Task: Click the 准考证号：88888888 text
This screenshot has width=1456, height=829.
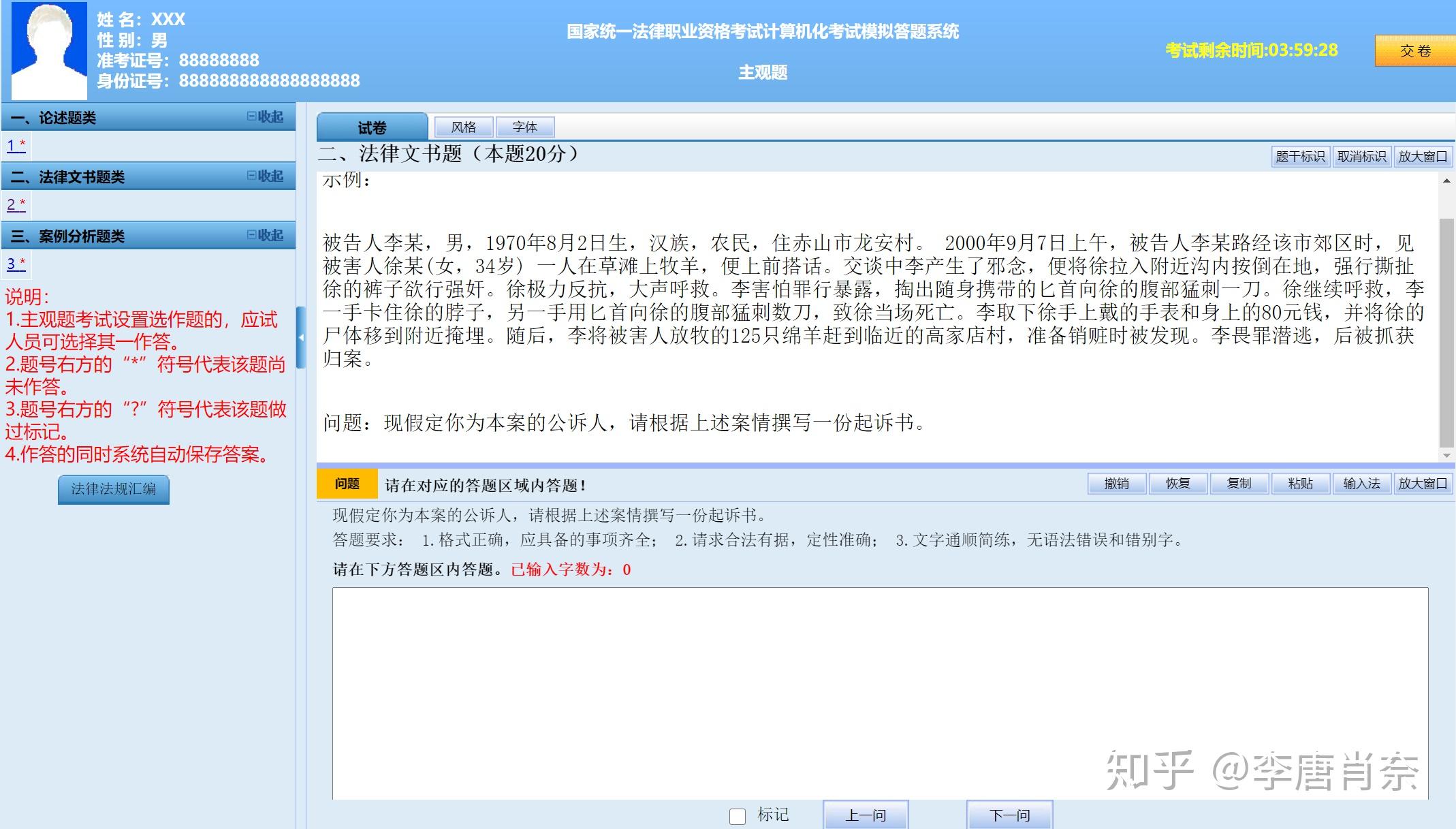Action: (178, 60)
